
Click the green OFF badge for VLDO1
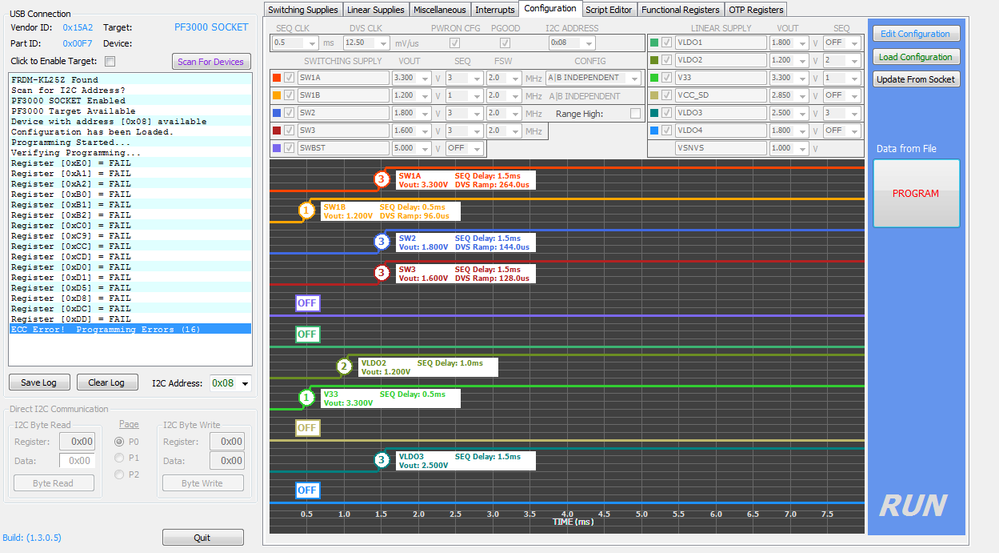pyautogui.click(x=307, y=334)
